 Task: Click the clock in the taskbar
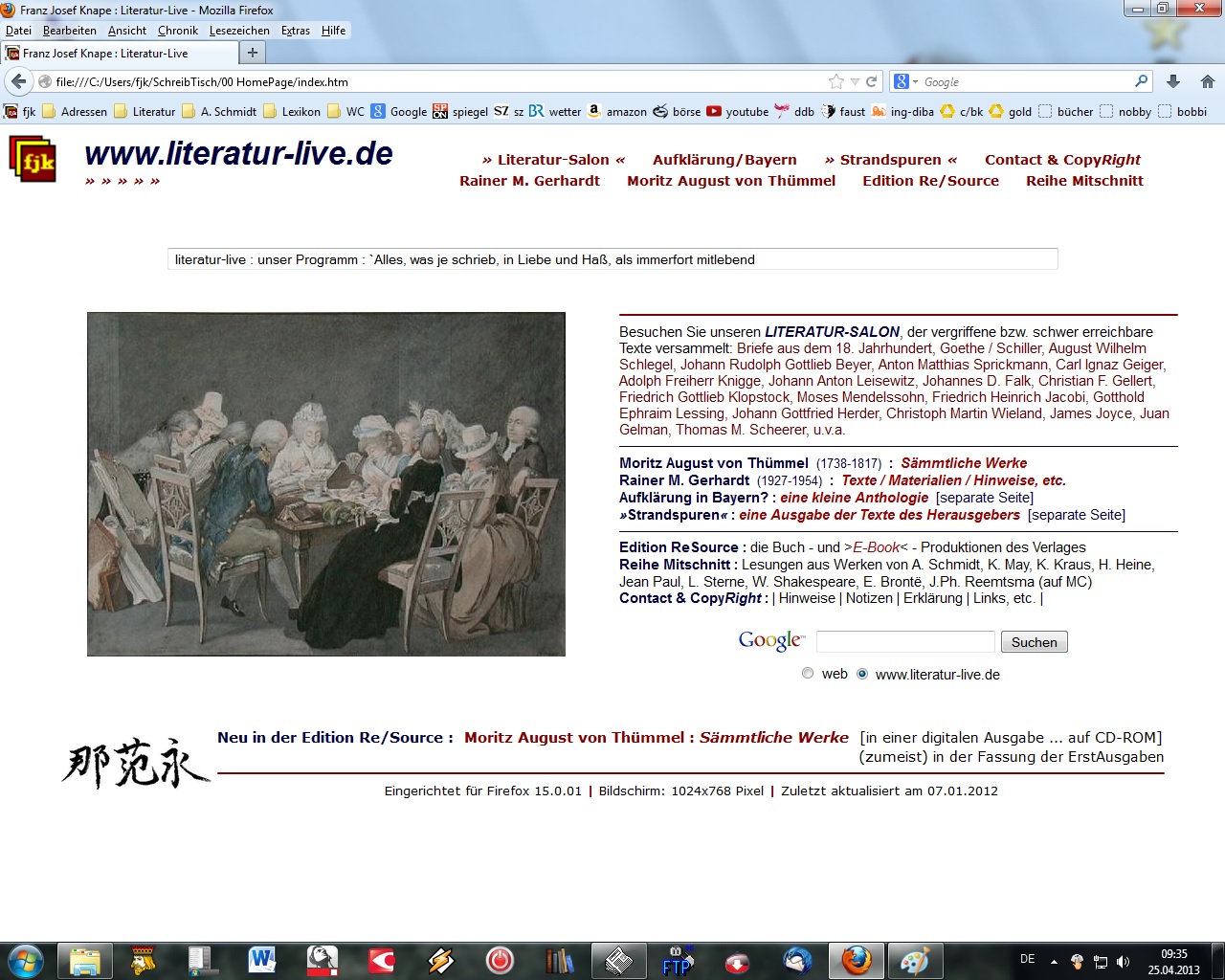coord(1174,962)
